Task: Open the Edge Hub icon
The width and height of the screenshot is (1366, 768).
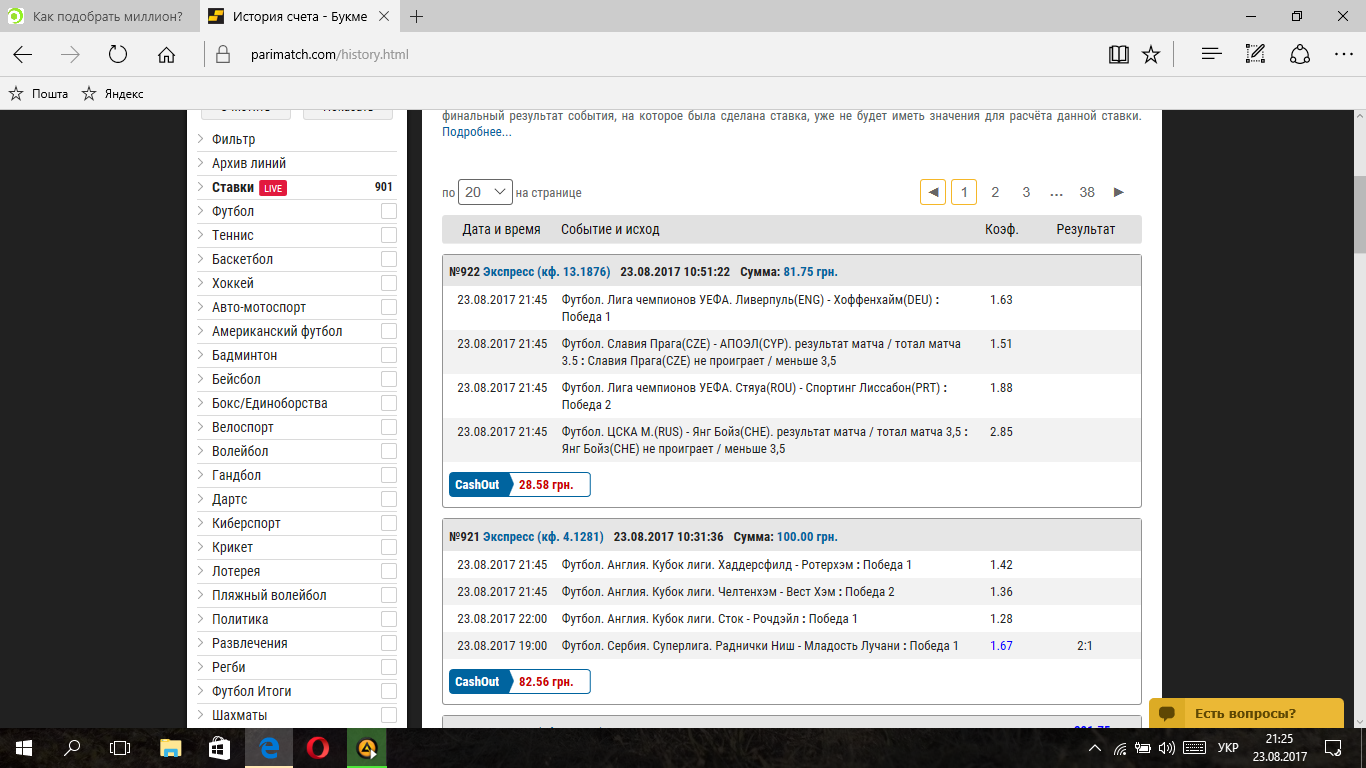Action: (x=1212, y=55)
